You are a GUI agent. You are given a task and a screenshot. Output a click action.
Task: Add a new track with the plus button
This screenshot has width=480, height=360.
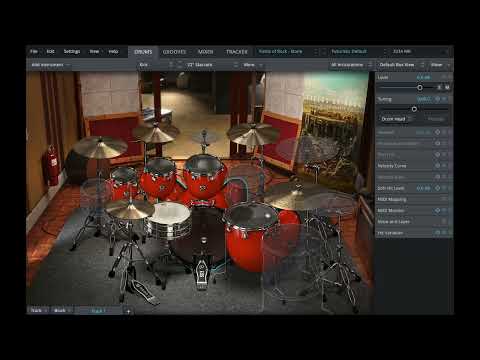[x=128, y=311]
